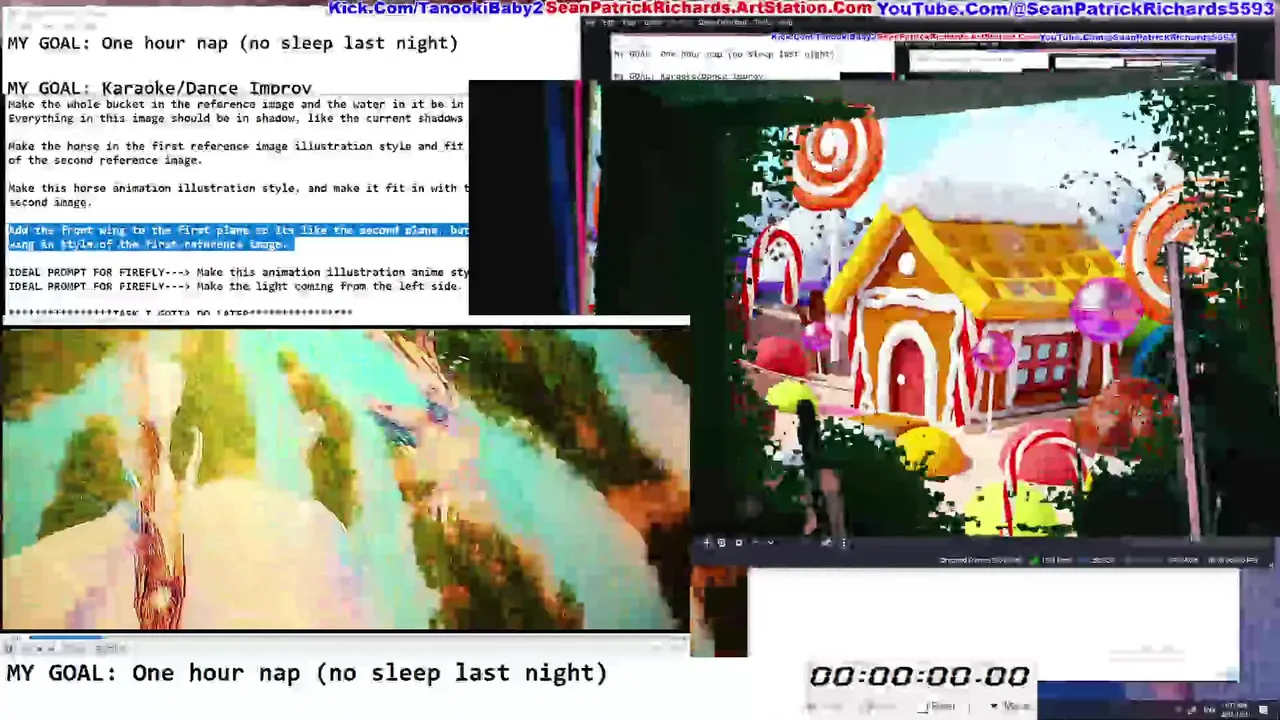This screenshot has width=1280, height=720.
Task: Click the Dropped Frames status text in OBS
Action: click(980, 560)
